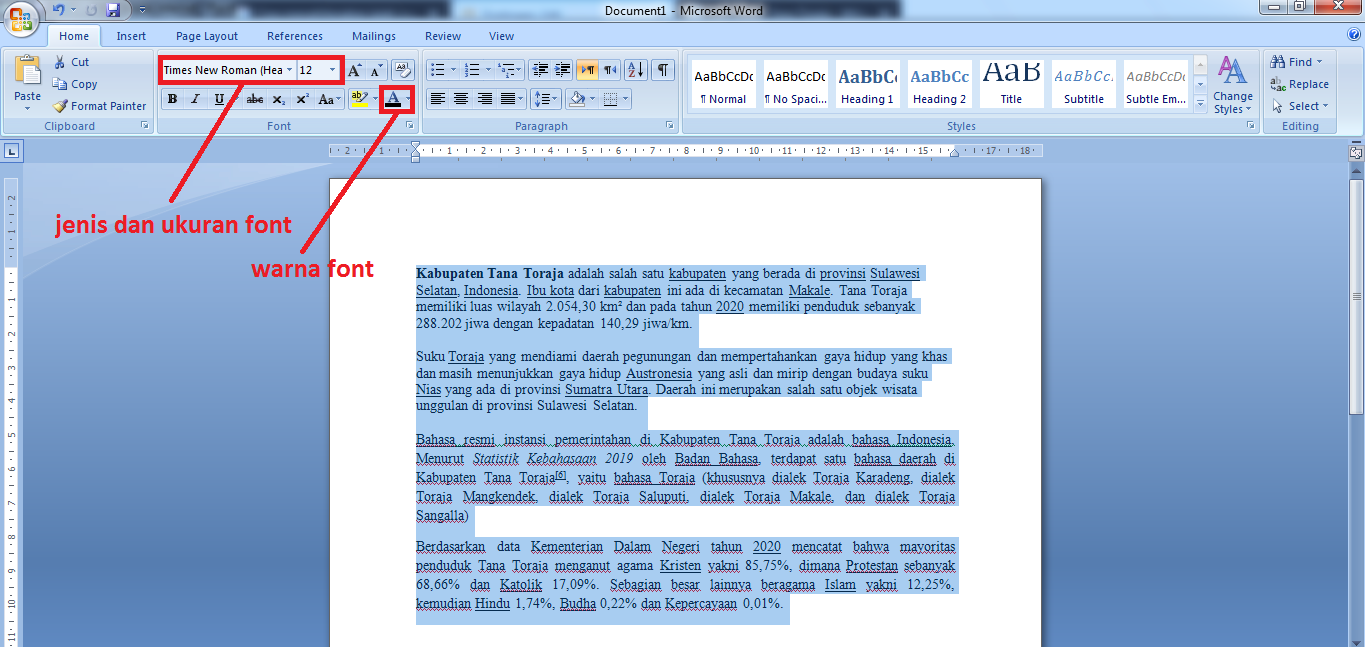Open the font color swatch picker
Screen dimensions: 1365x647
[408, 99]
